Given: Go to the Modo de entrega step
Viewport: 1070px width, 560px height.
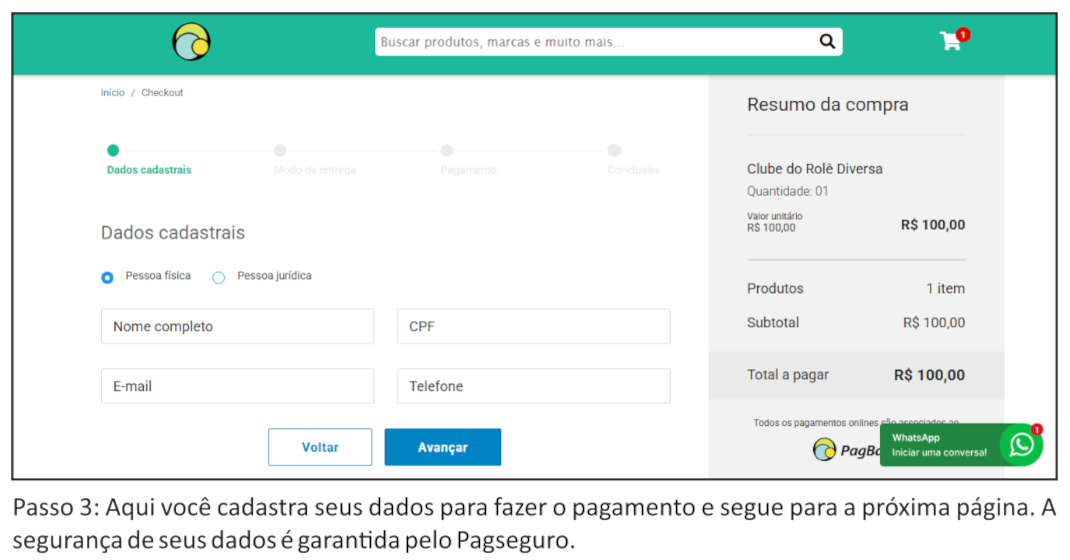Looking at the screenshot, I should 280,151.
